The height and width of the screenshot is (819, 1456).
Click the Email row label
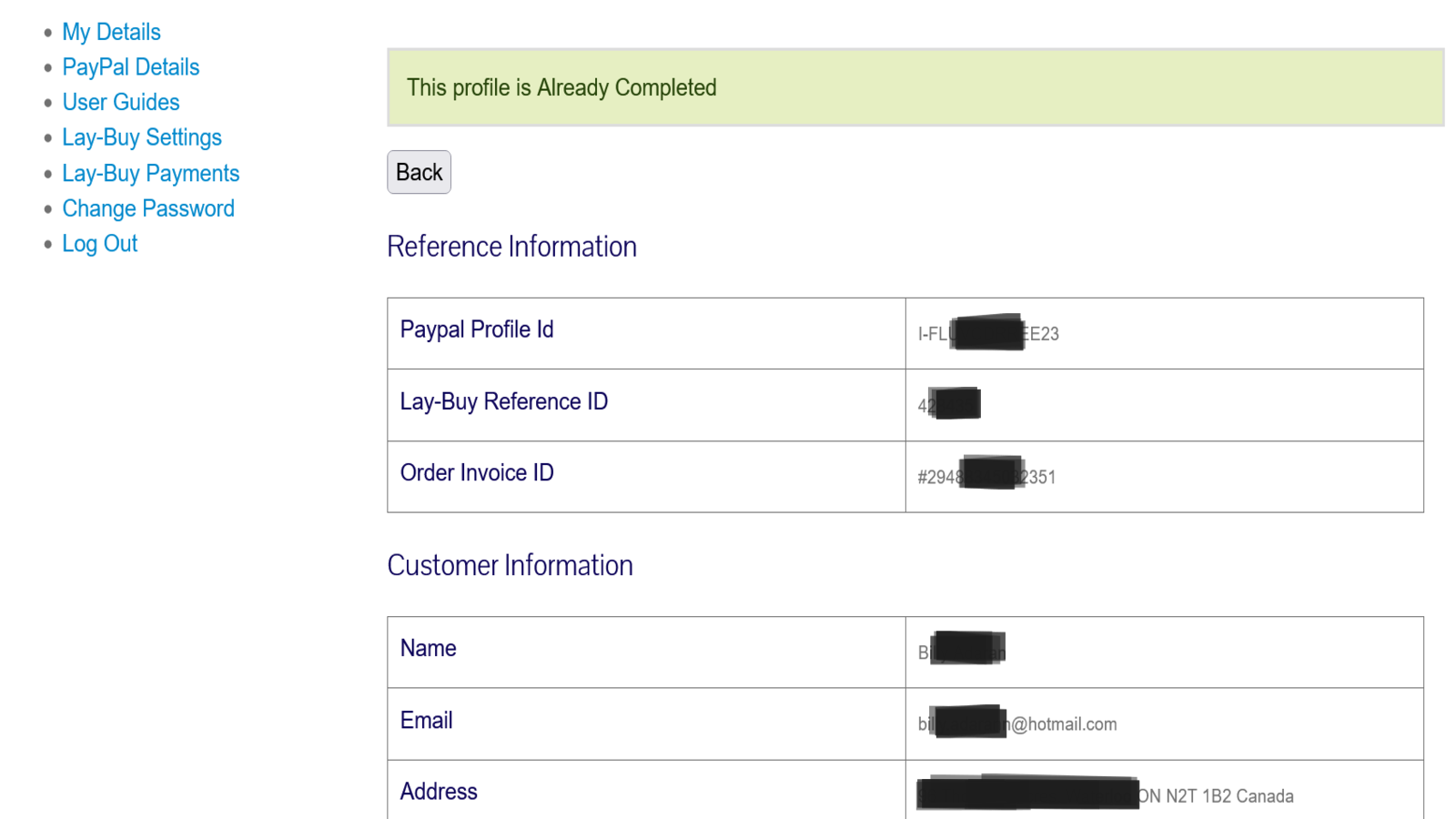click(425, 720)
